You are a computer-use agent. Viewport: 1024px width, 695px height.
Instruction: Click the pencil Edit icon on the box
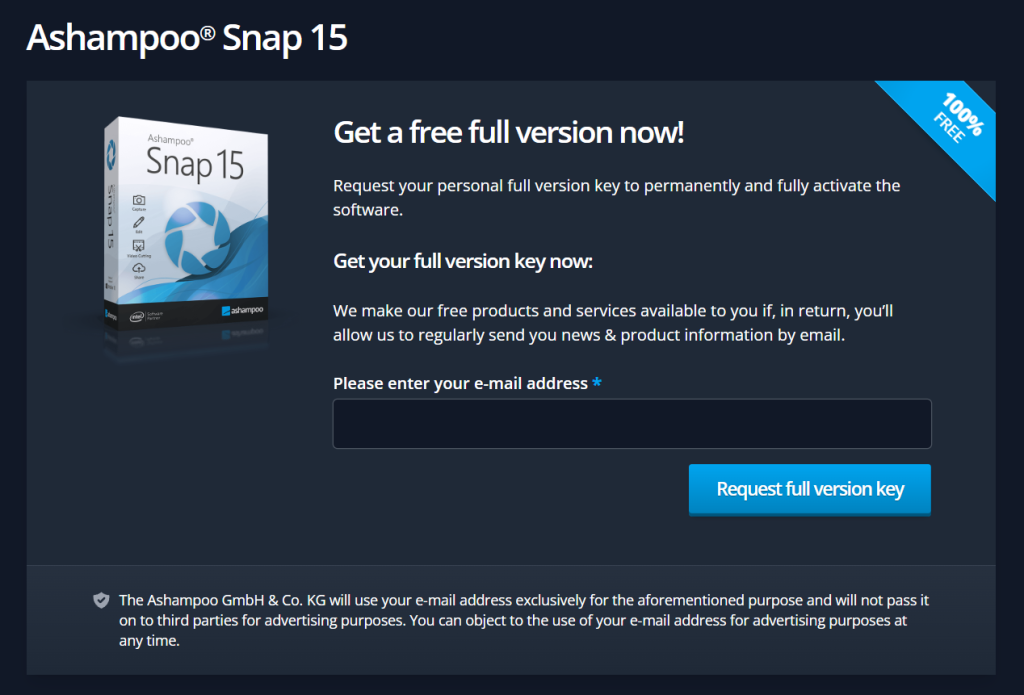coord(138,223)
